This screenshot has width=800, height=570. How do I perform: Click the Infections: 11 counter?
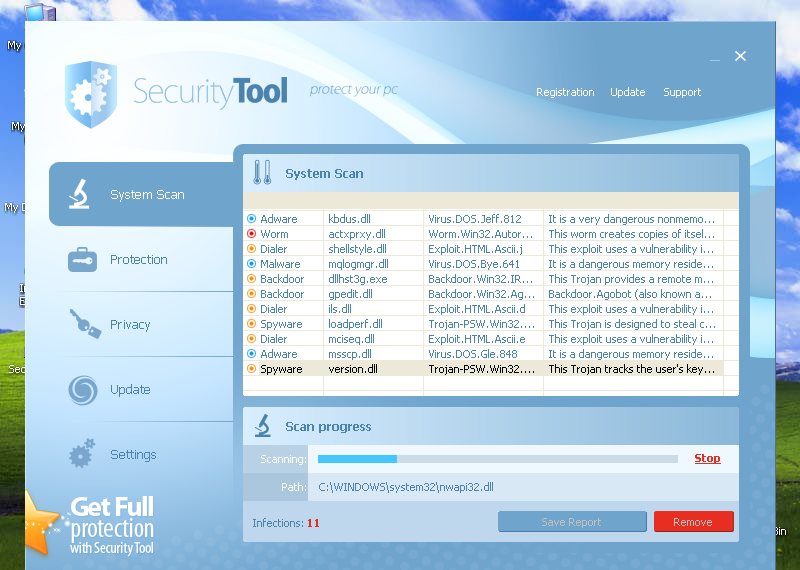point(286,523)
